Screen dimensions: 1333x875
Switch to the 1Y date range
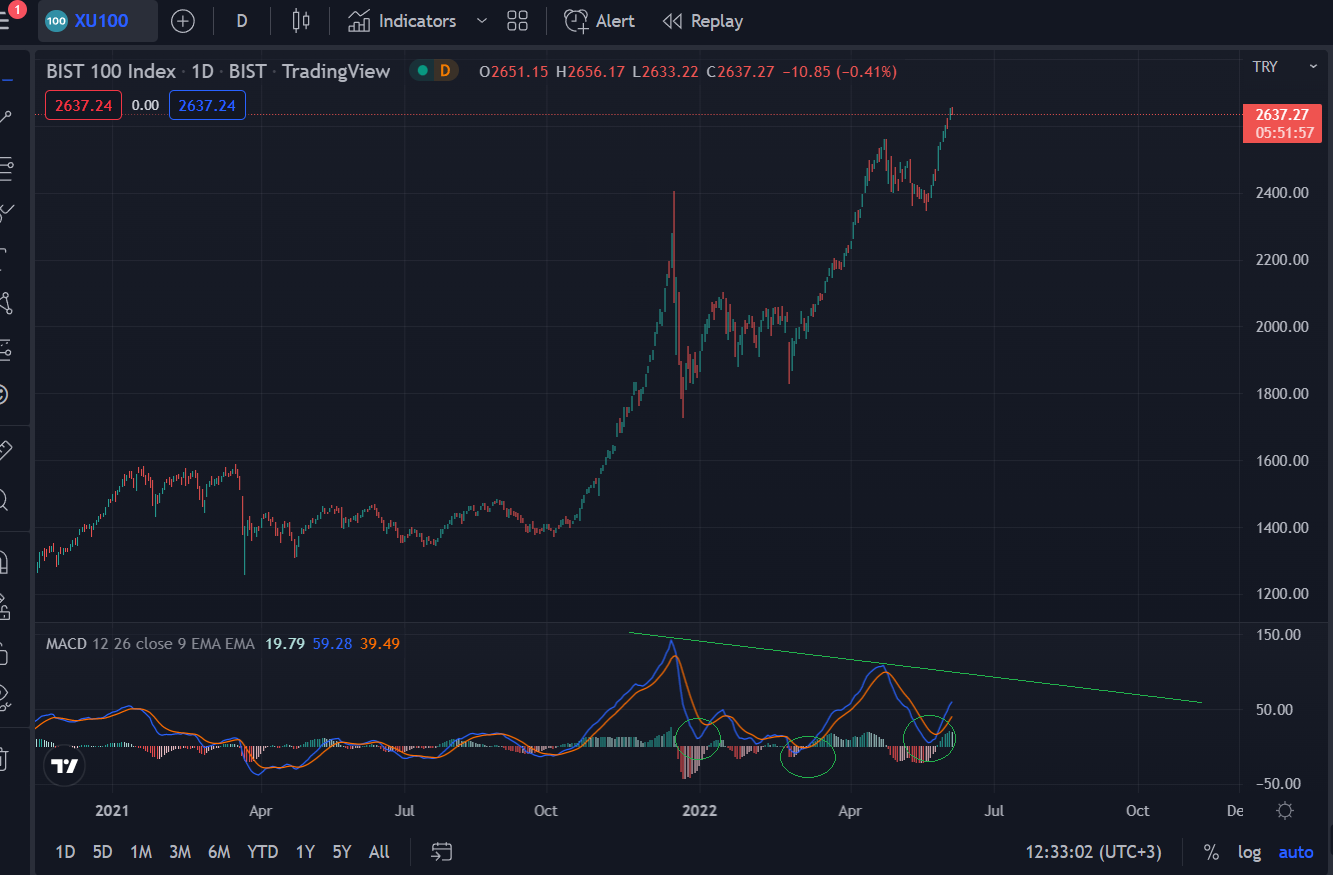point(305,852)
